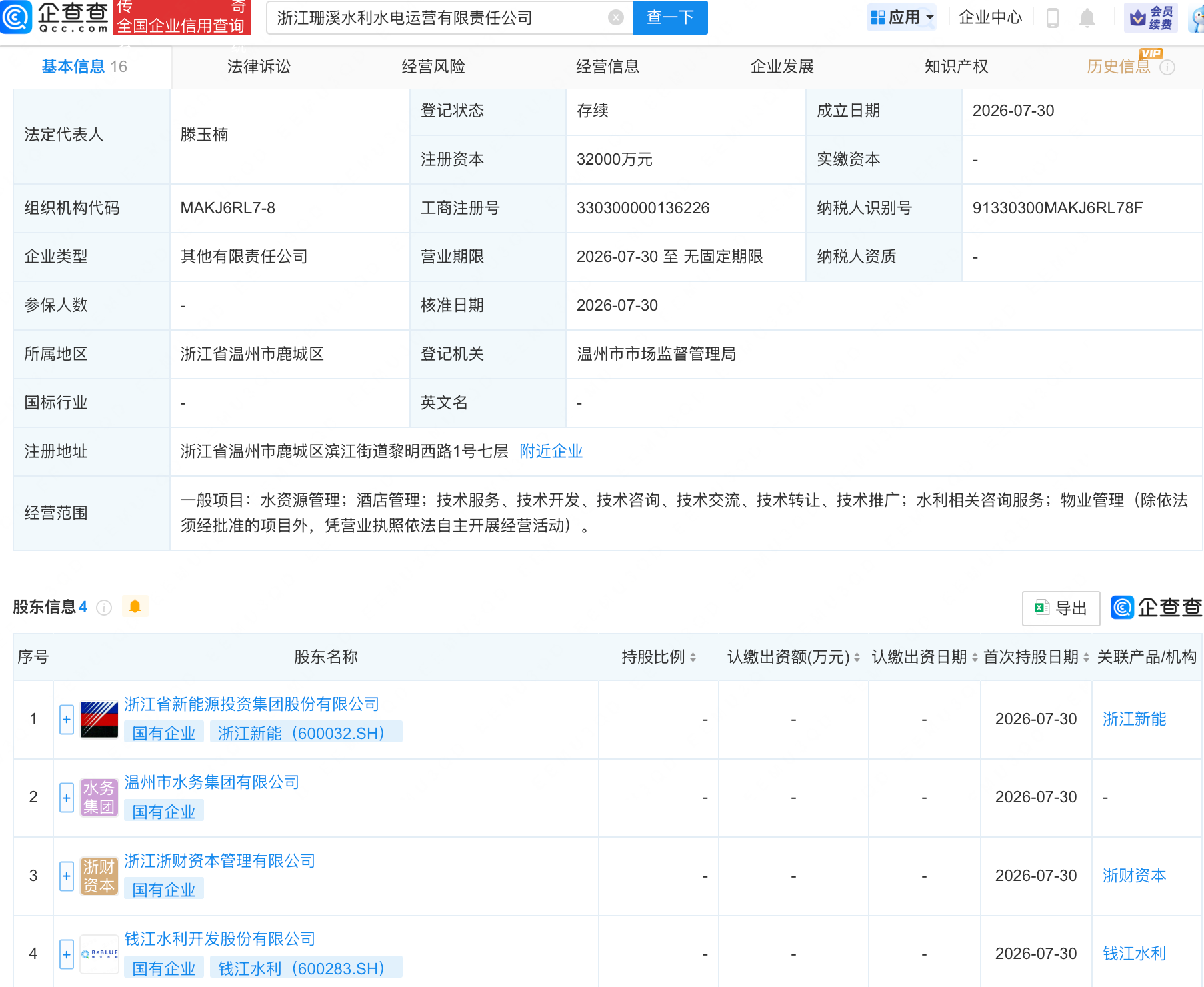Open the 应用 dropdown menu
The width and height of the screenshot is (1204, 987).
point(901,17)
